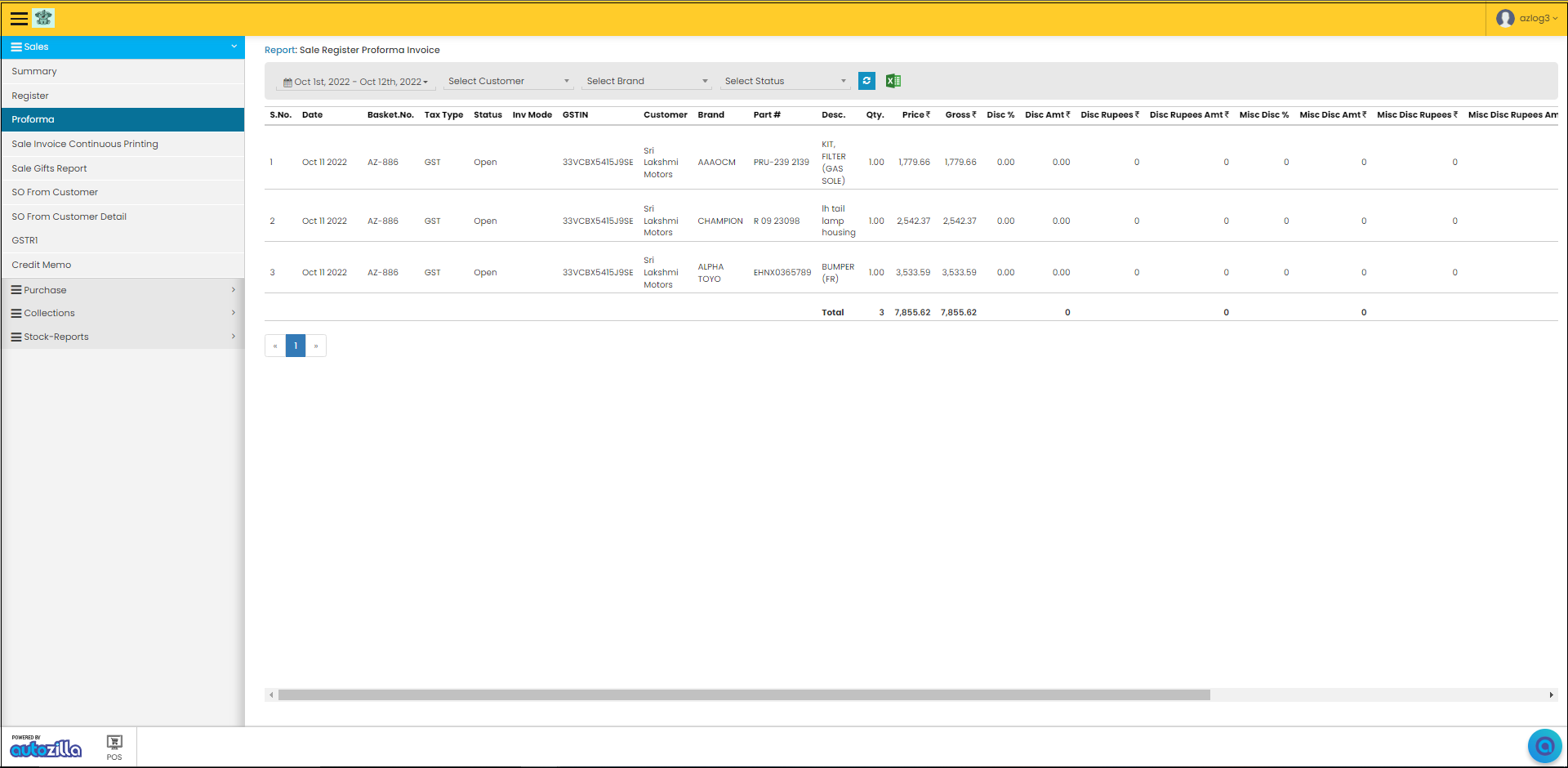Viewport: 1568px width, 768px height.
Task: Open Sale Invoice Continuous Printing
Action: pos(122,144)
